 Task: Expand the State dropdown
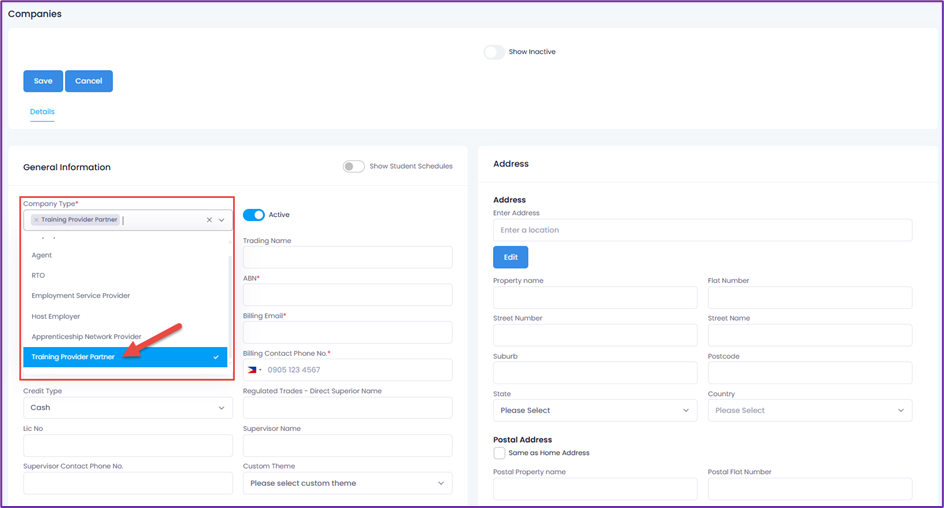(595, 410)
